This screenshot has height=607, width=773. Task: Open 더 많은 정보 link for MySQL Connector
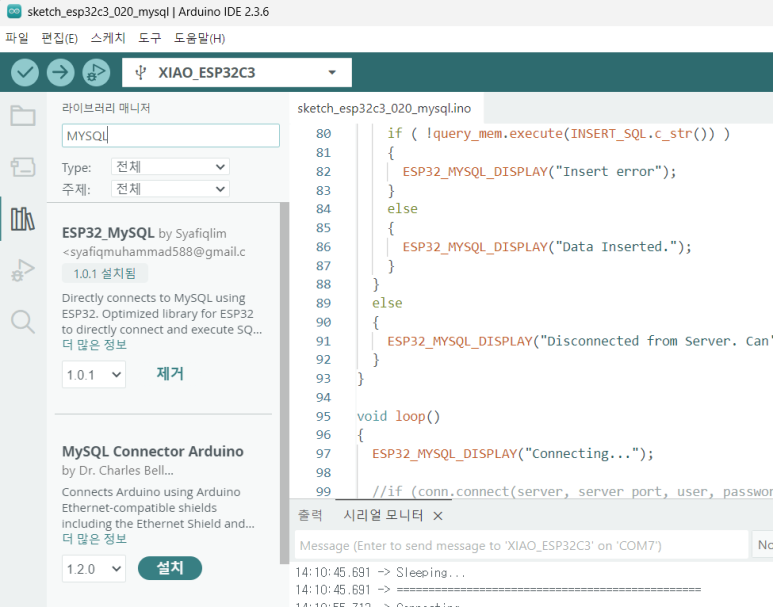94,539
